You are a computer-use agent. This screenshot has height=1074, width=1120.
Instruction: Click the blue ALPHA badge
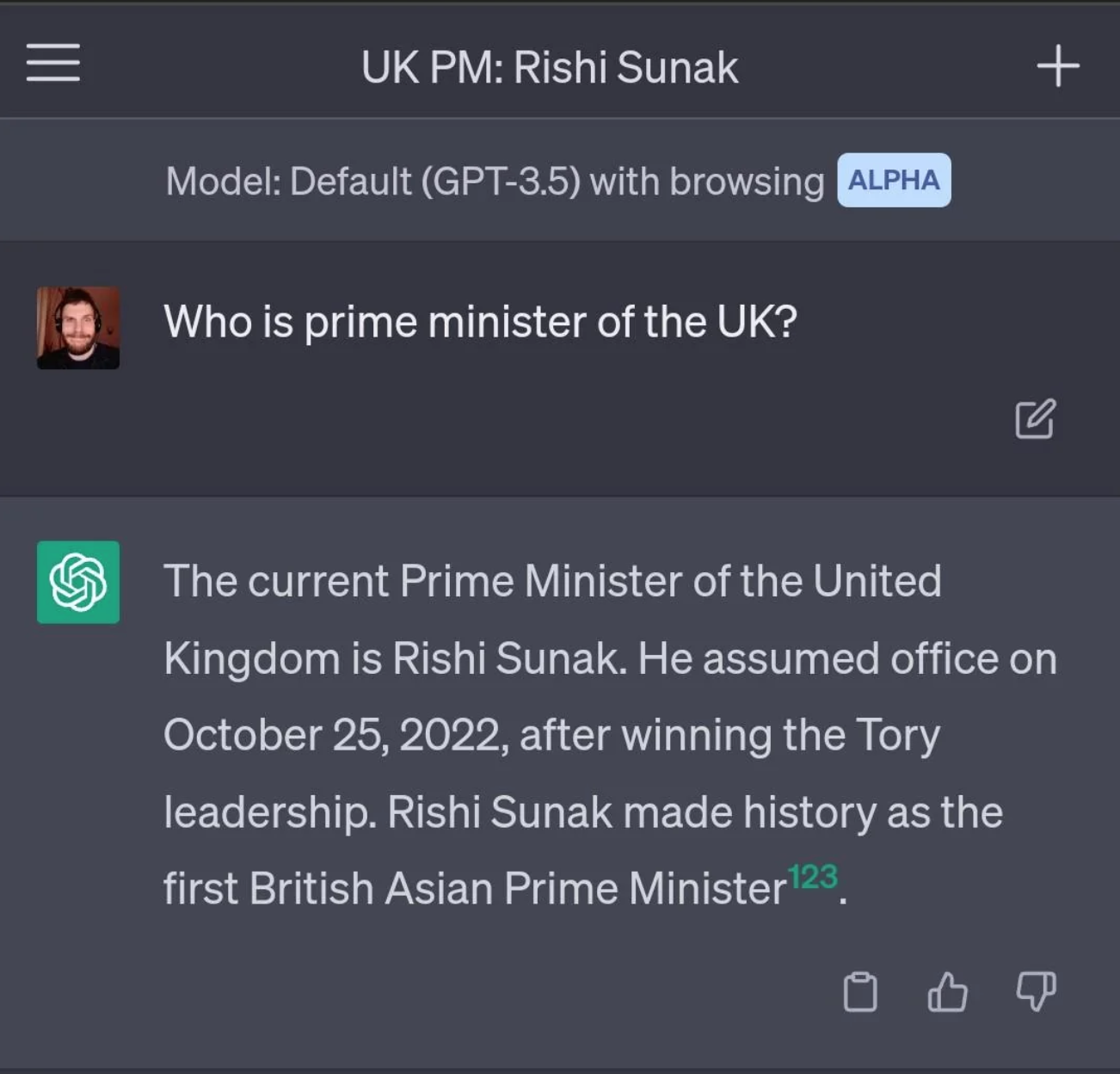(x=894, y=180)
